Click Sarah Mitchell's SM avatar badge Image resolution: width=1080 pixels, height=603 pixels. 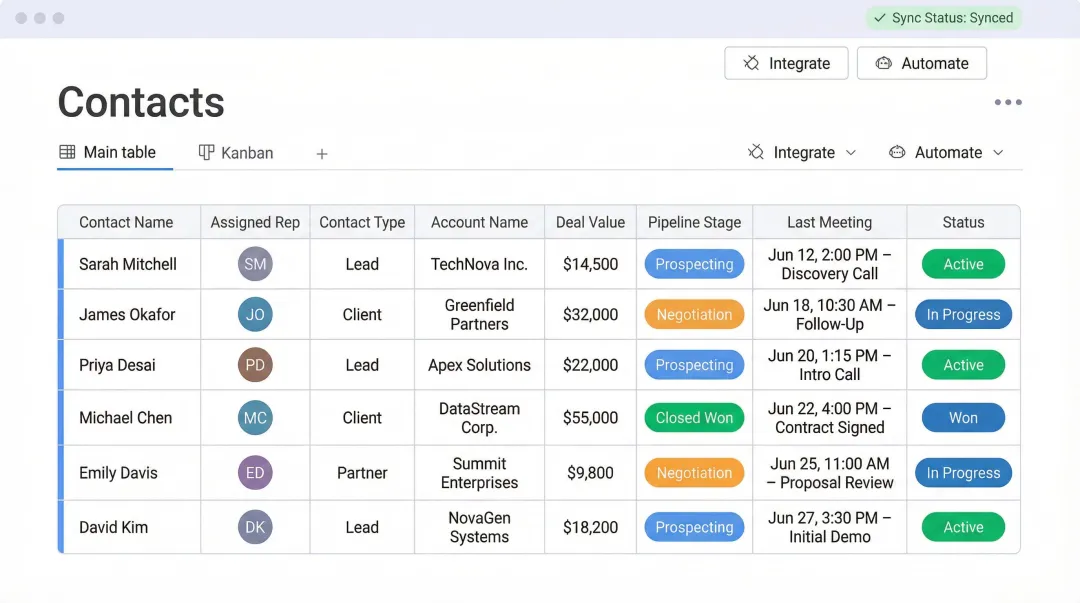coord(254,264)
